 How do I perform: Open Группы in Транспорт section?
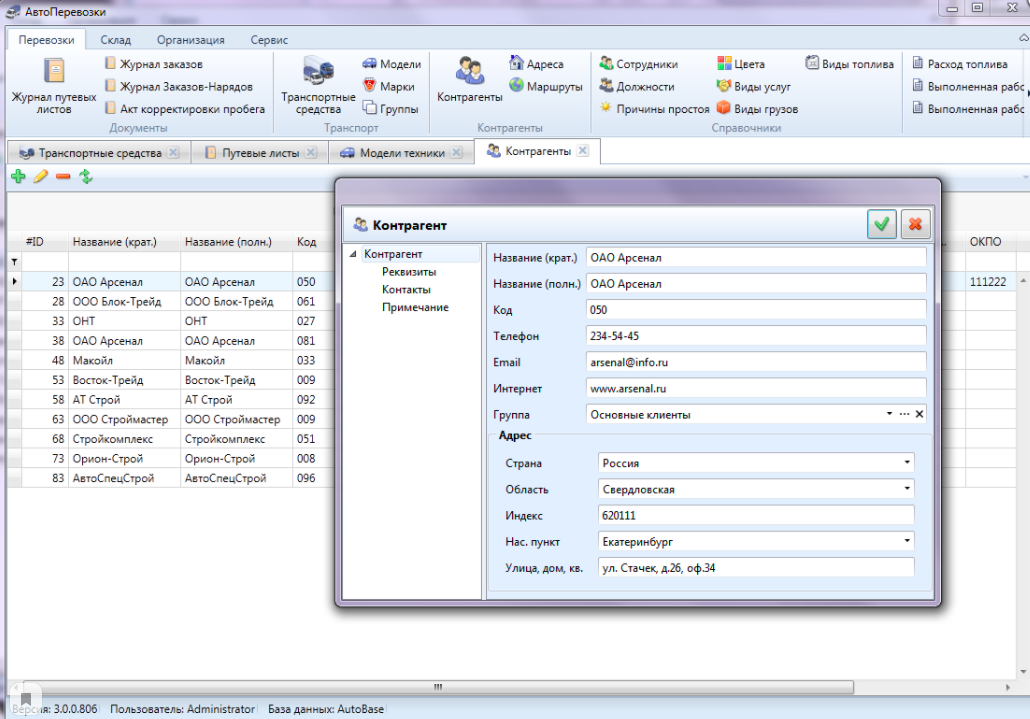390,108
